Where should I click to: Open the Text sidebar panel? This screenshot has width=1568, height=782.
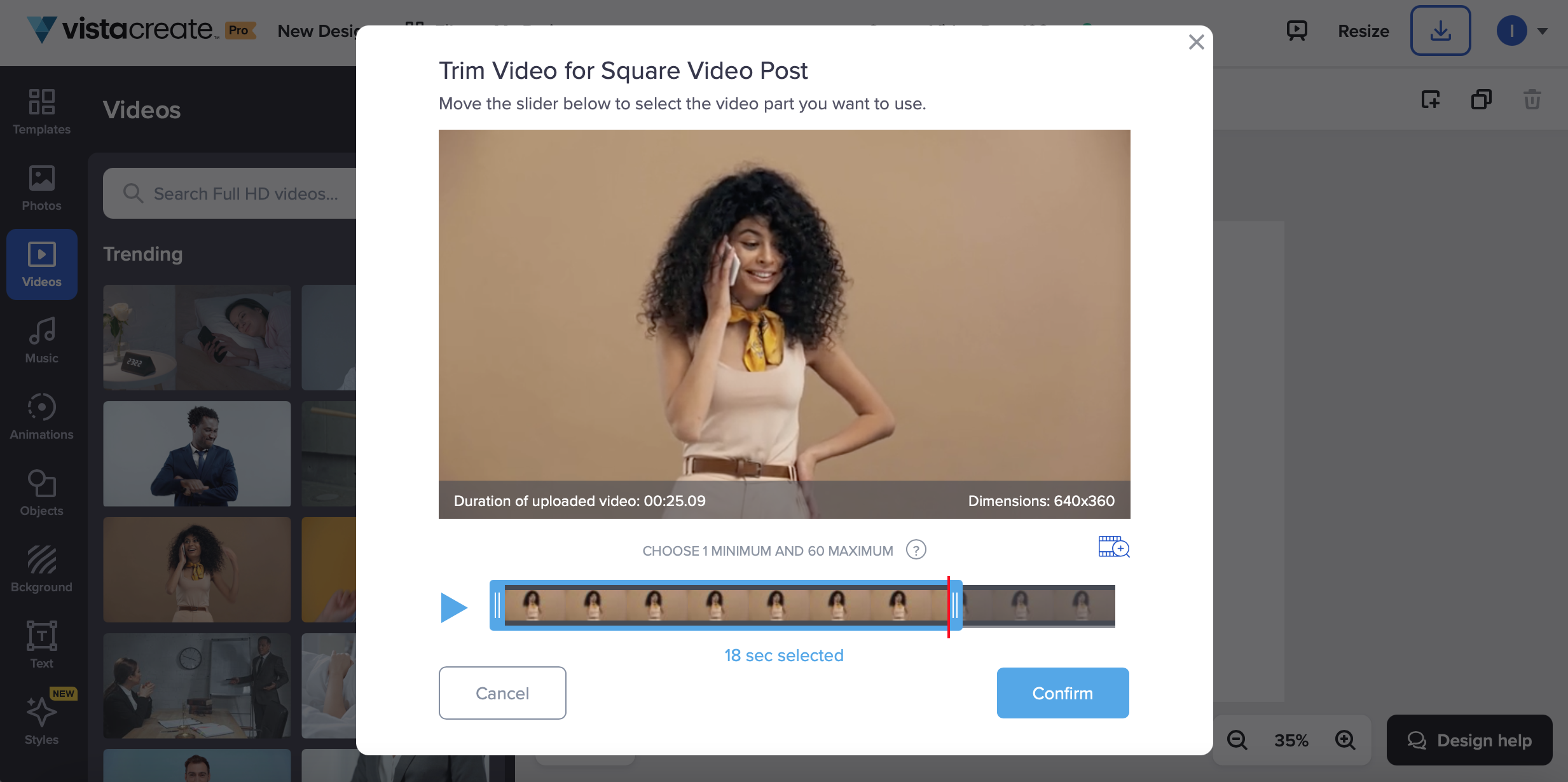pyautogui.click(x=41, y=645)
